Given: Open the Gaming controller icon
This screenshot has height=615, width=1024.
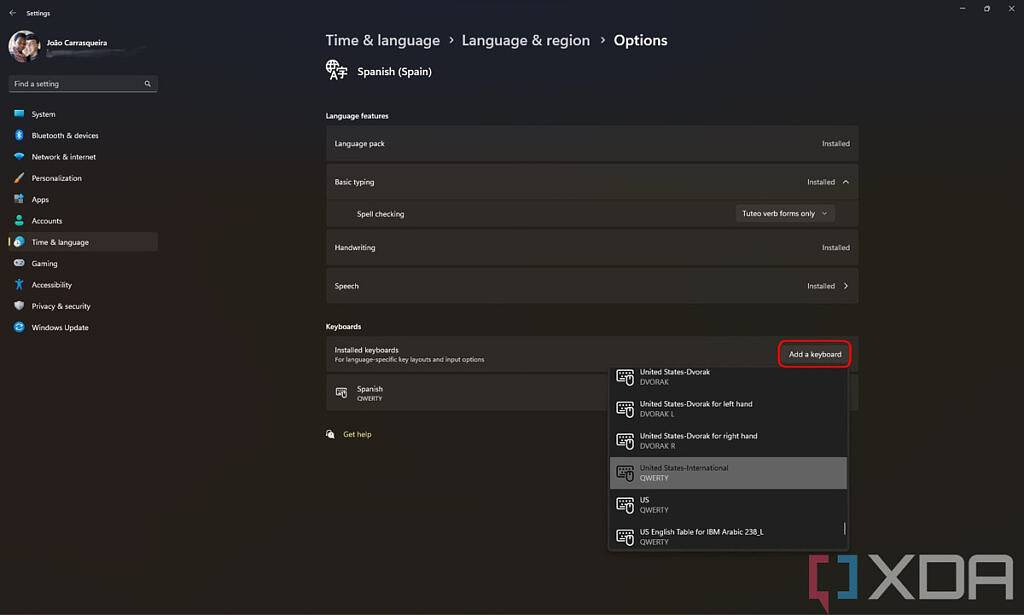Looking at the screenshot, I should (19, 263).
